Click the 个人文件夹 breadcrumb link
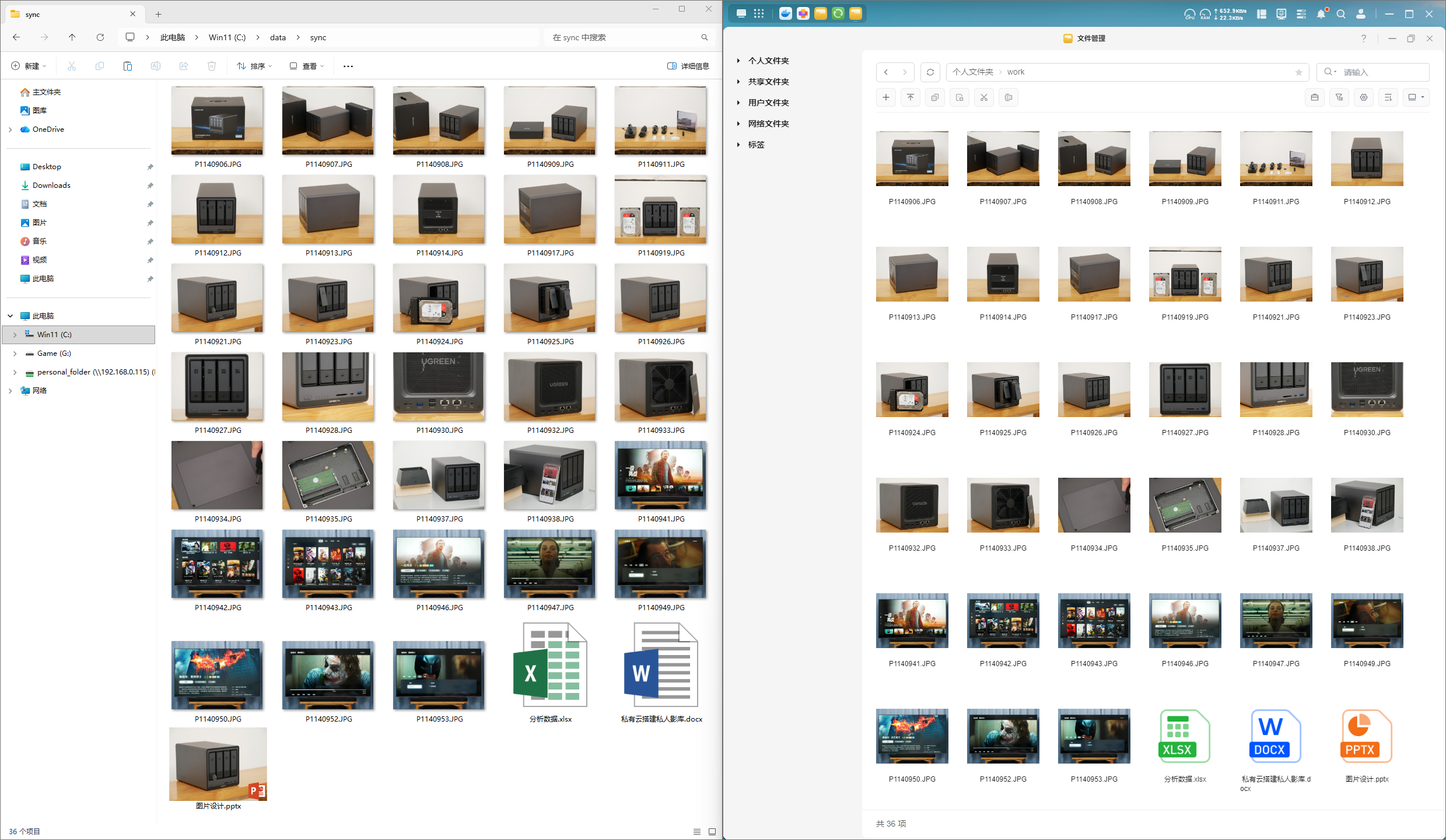 972,72
